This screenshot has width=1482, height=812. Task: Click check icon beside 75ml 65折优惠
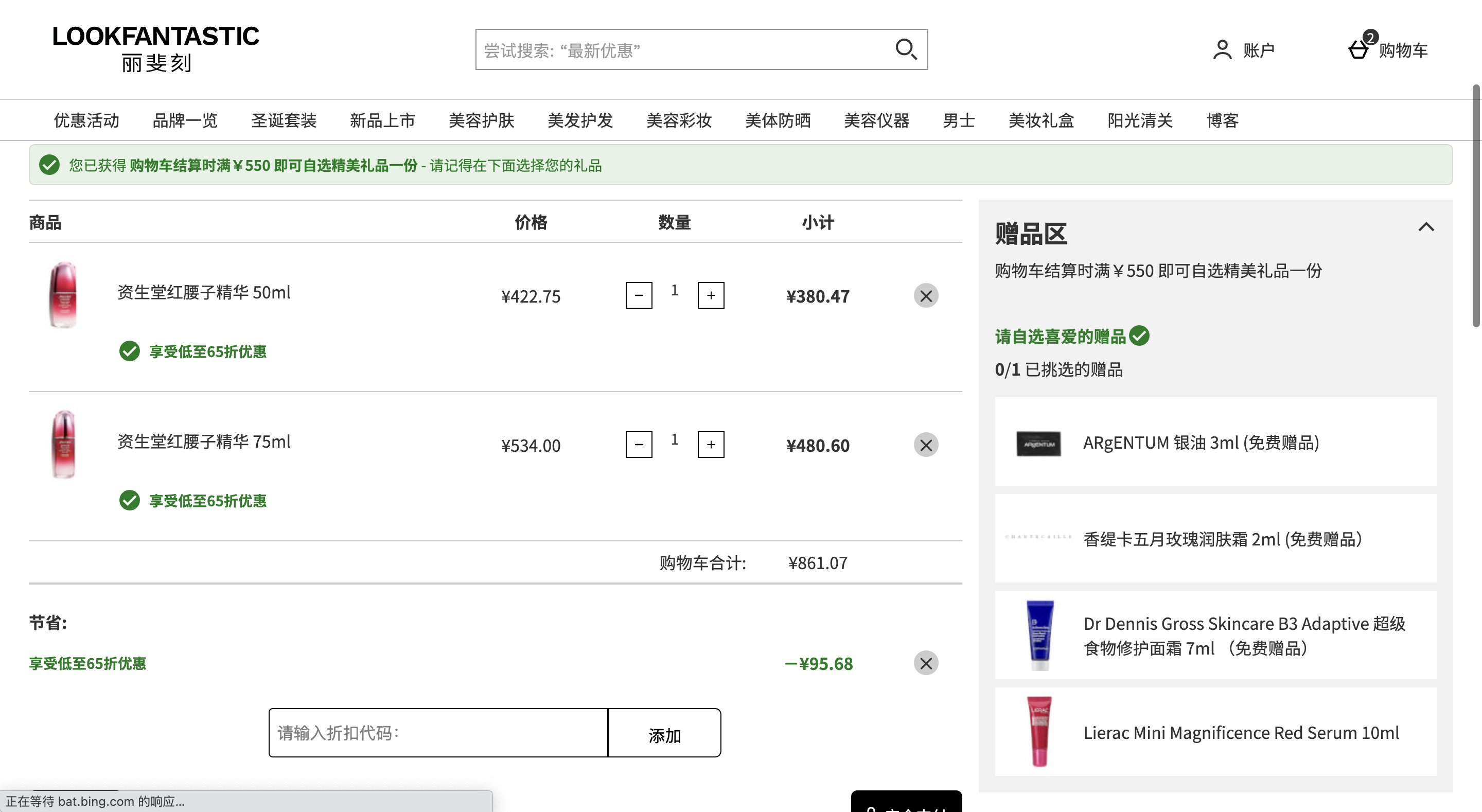pos(130,500)
